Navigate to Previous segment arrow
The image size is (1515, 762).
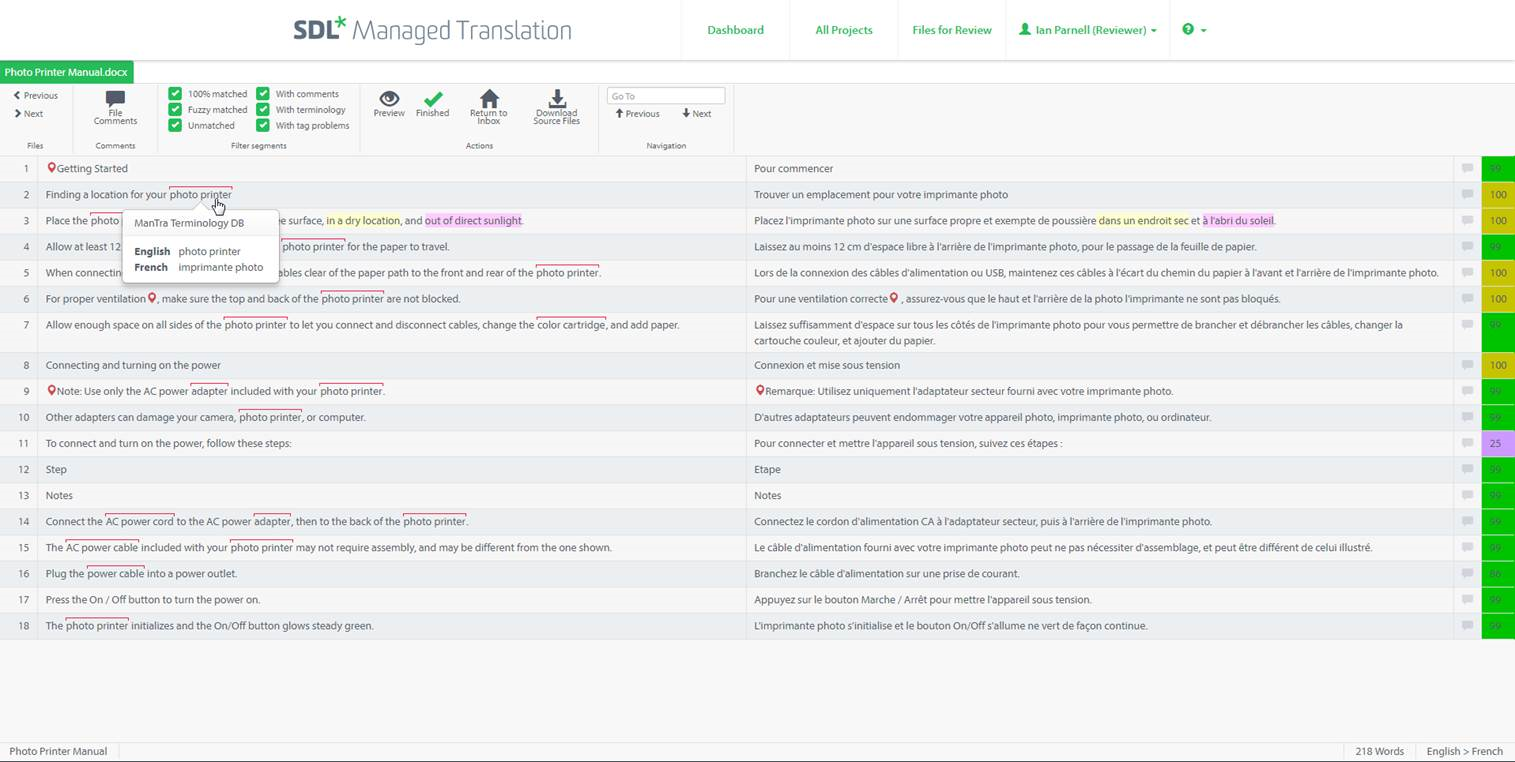coord(637,114)
